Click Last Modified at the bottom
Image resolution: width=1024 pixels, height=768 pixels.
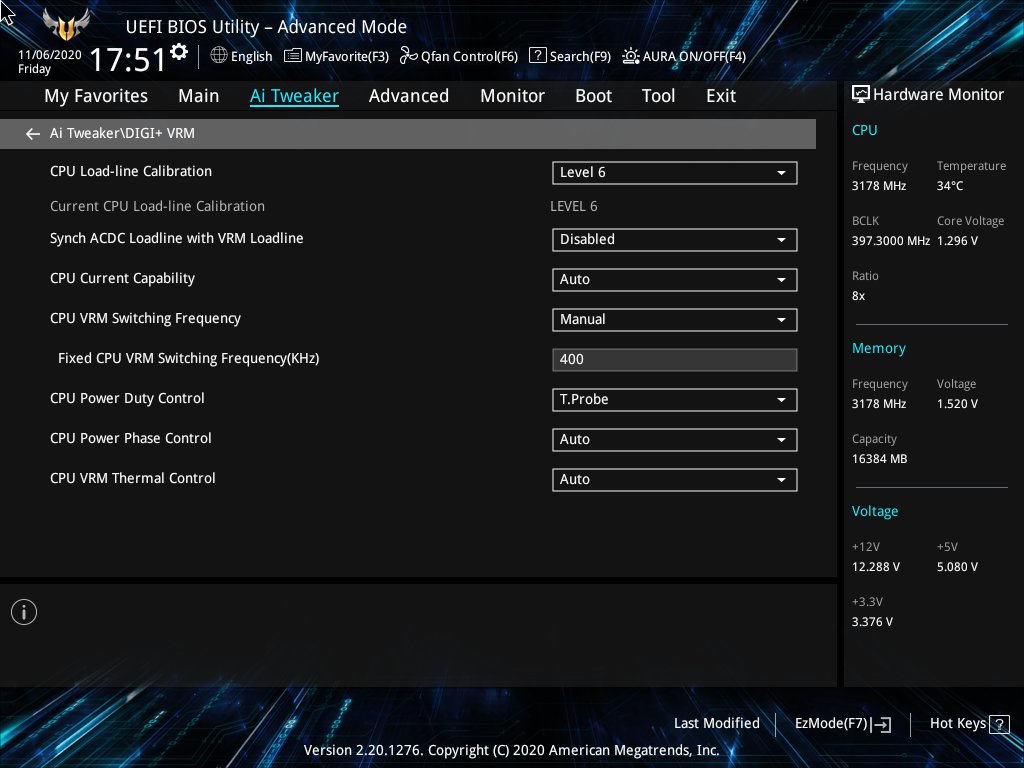(716, 724)
